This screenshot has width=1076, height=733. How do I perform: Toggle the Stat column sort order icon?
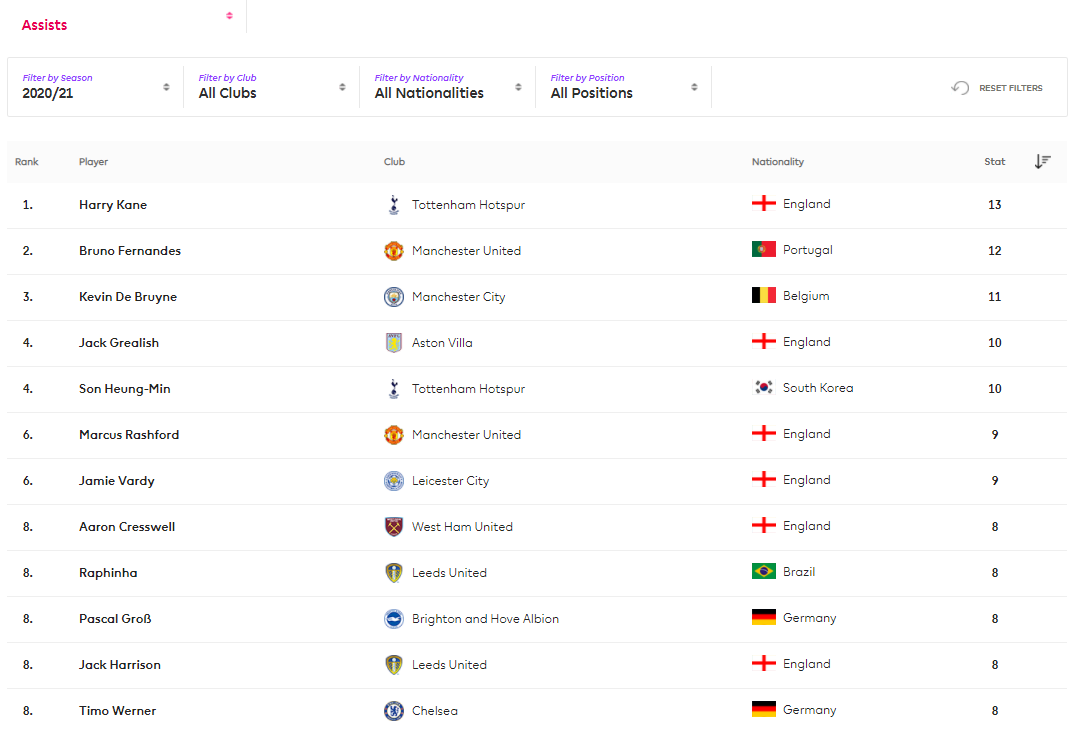[x=1042, y=161]
